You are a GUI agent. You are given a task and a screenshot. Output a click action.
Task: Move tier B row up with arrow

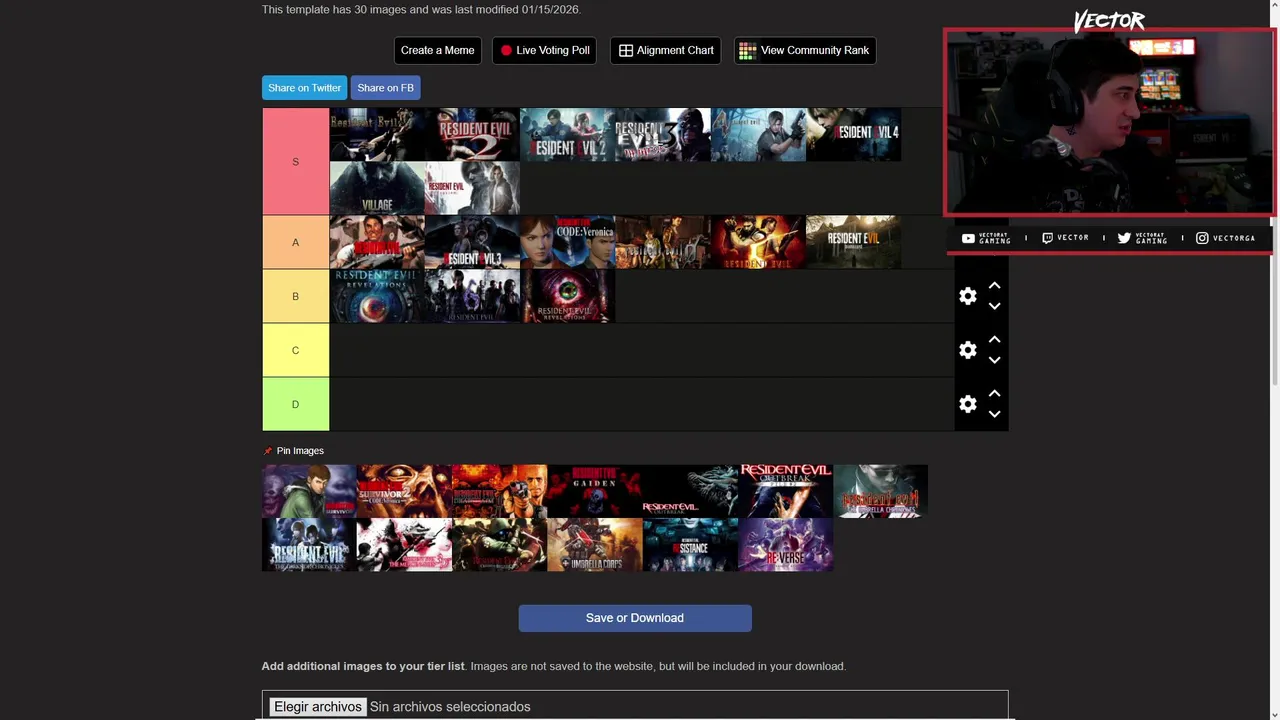(x=994, y=286)
